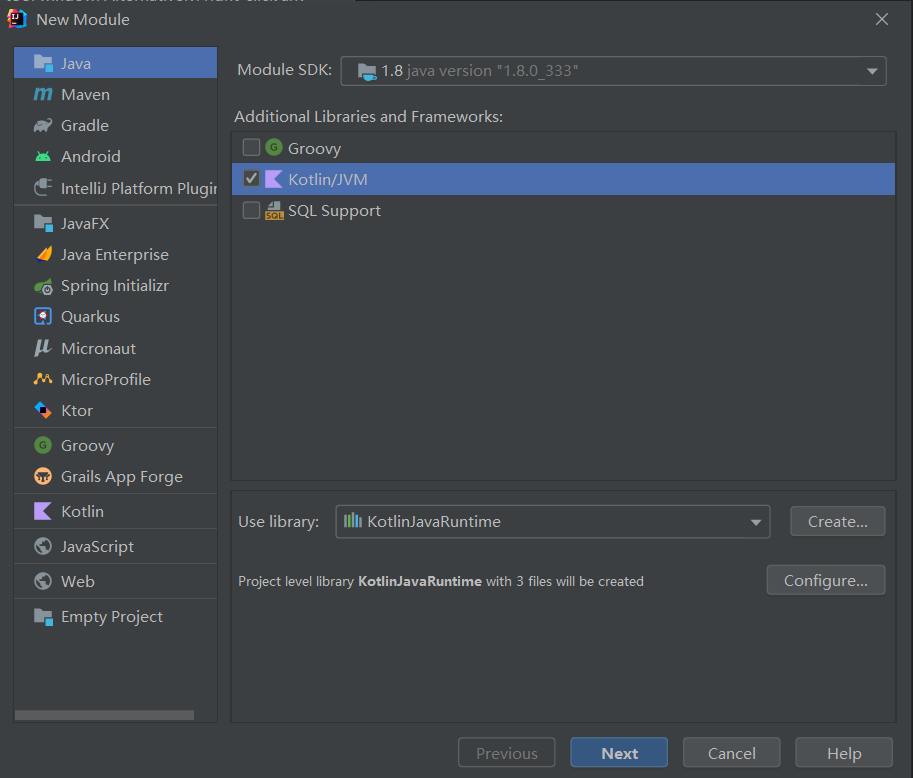The width and height of the screenshot is (913, 778).
Task: Click the JavaScript label in the sidebar
Action: tap(97, 547)
